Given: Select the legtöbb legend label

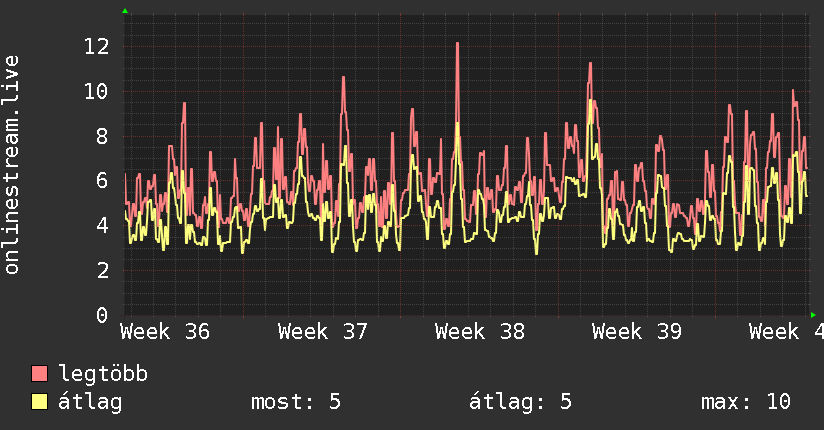Looking at the screenshot, I should tap(103, 374).
